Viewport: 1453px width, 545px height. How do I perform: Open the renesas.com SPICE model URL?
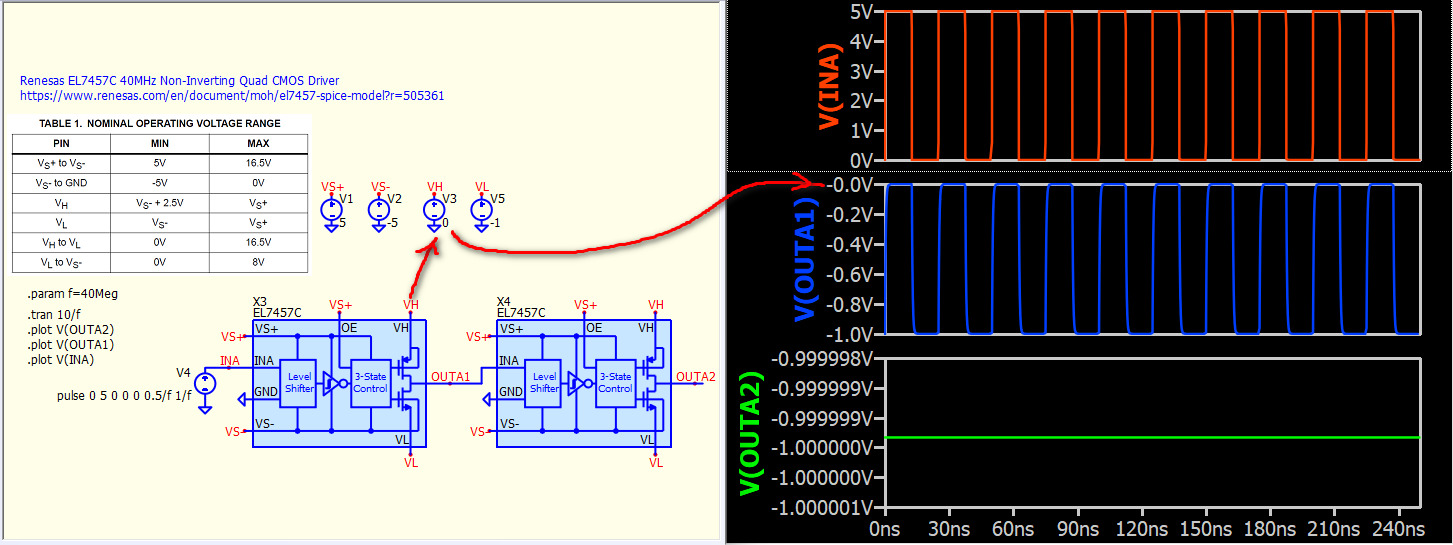[232, 96]
